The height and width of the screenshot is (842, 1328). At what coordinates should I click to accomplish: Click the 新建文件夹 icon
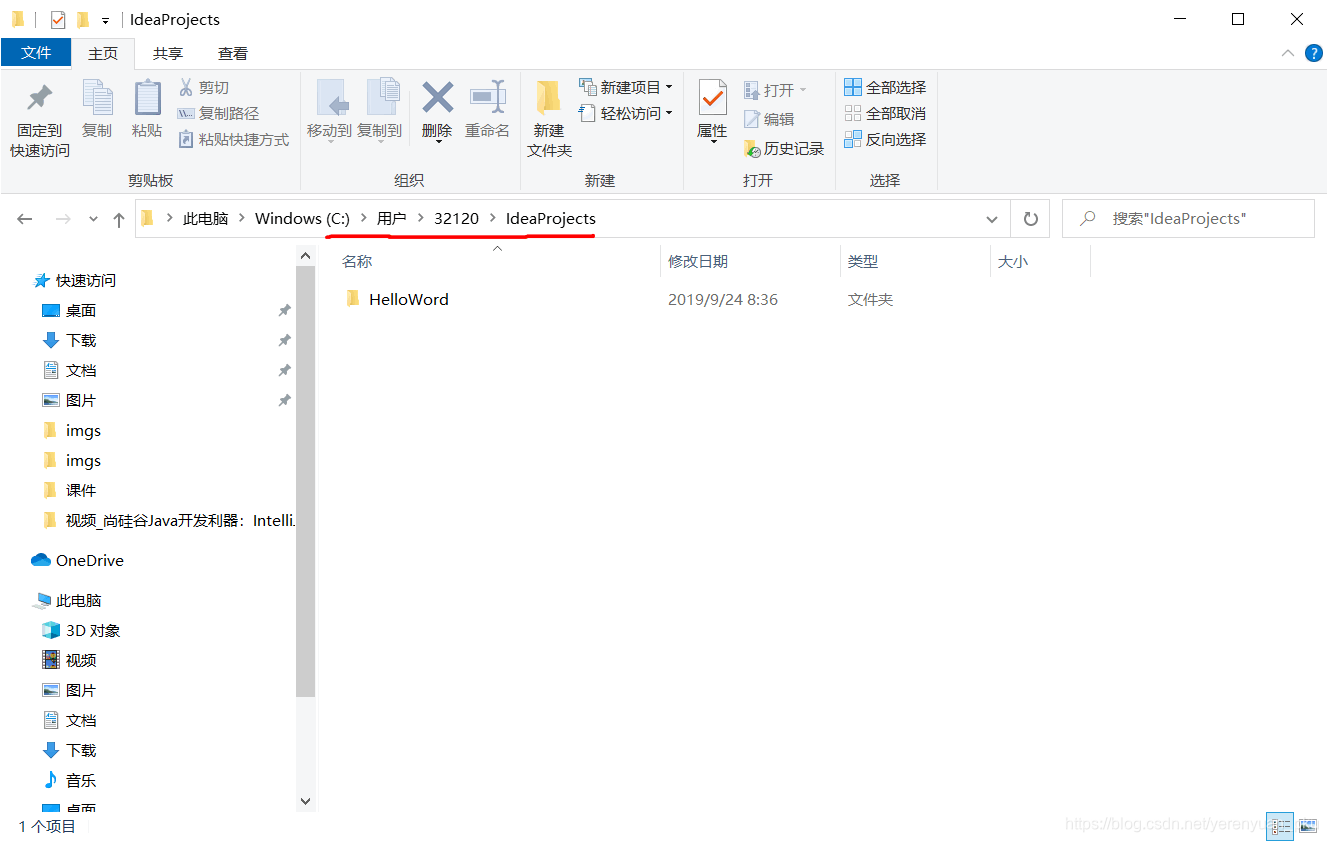pos(548,98)
